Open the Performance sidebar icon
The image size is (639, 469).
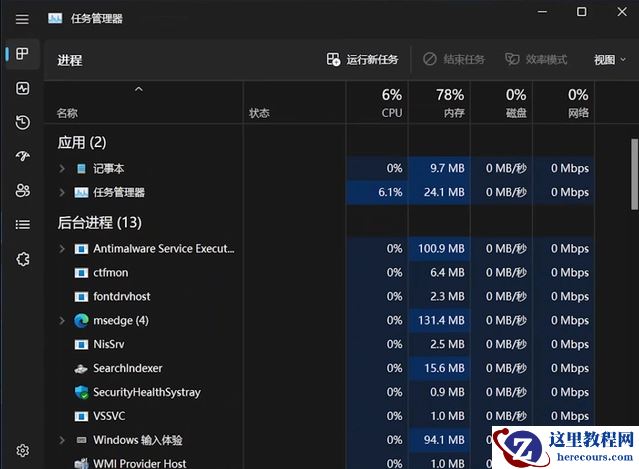[x=22, y=88]
